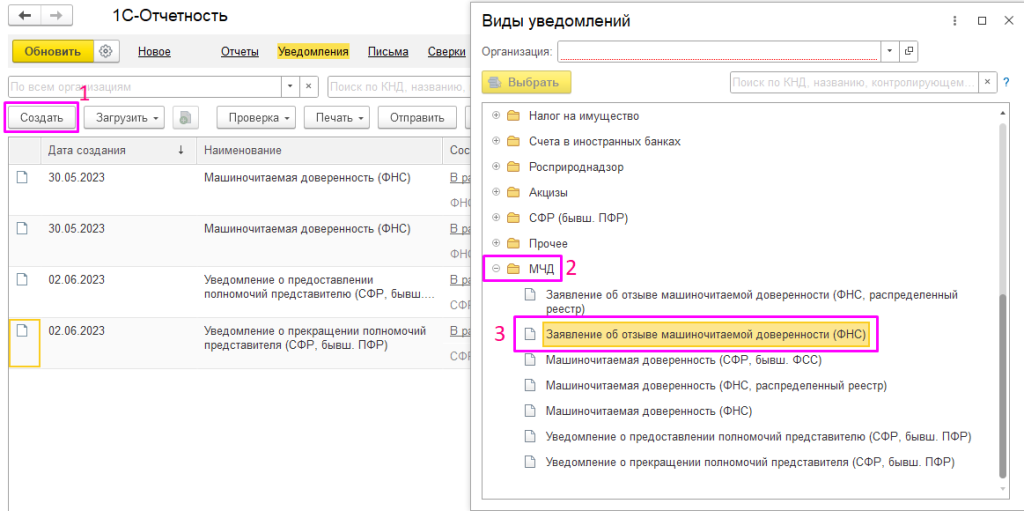The width and height of the screenshot is (1024, 511).
Task: Clear the notification types search field
Action: click(988, 82)
